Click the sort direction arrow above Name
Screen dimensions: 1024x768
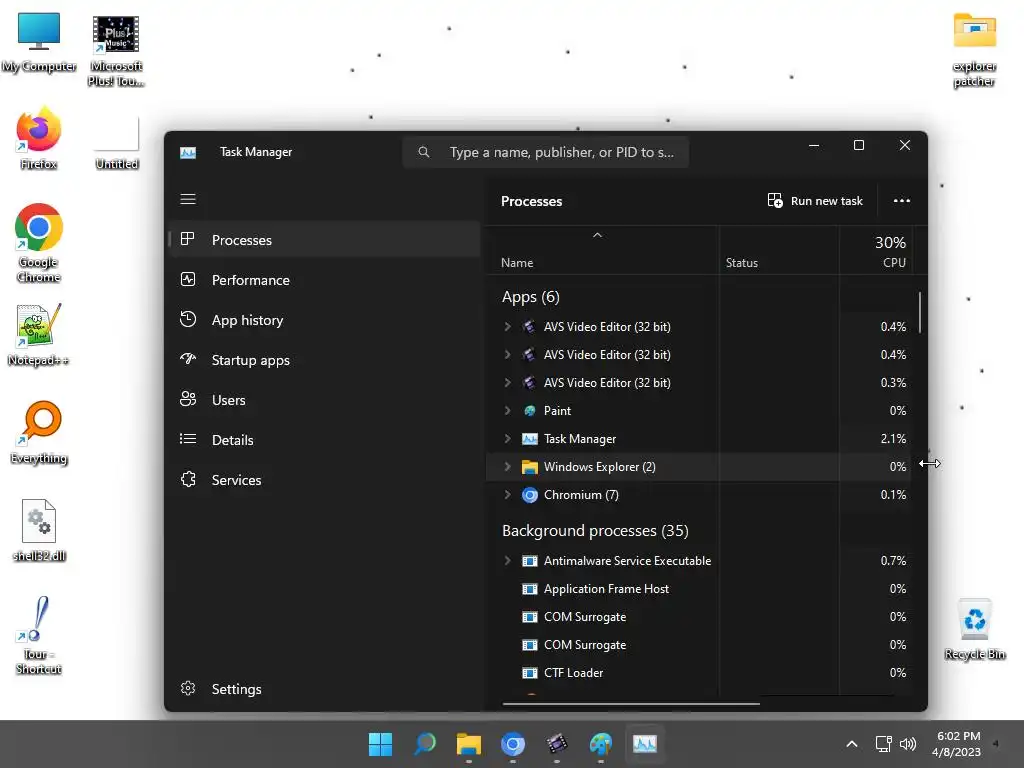597,235
